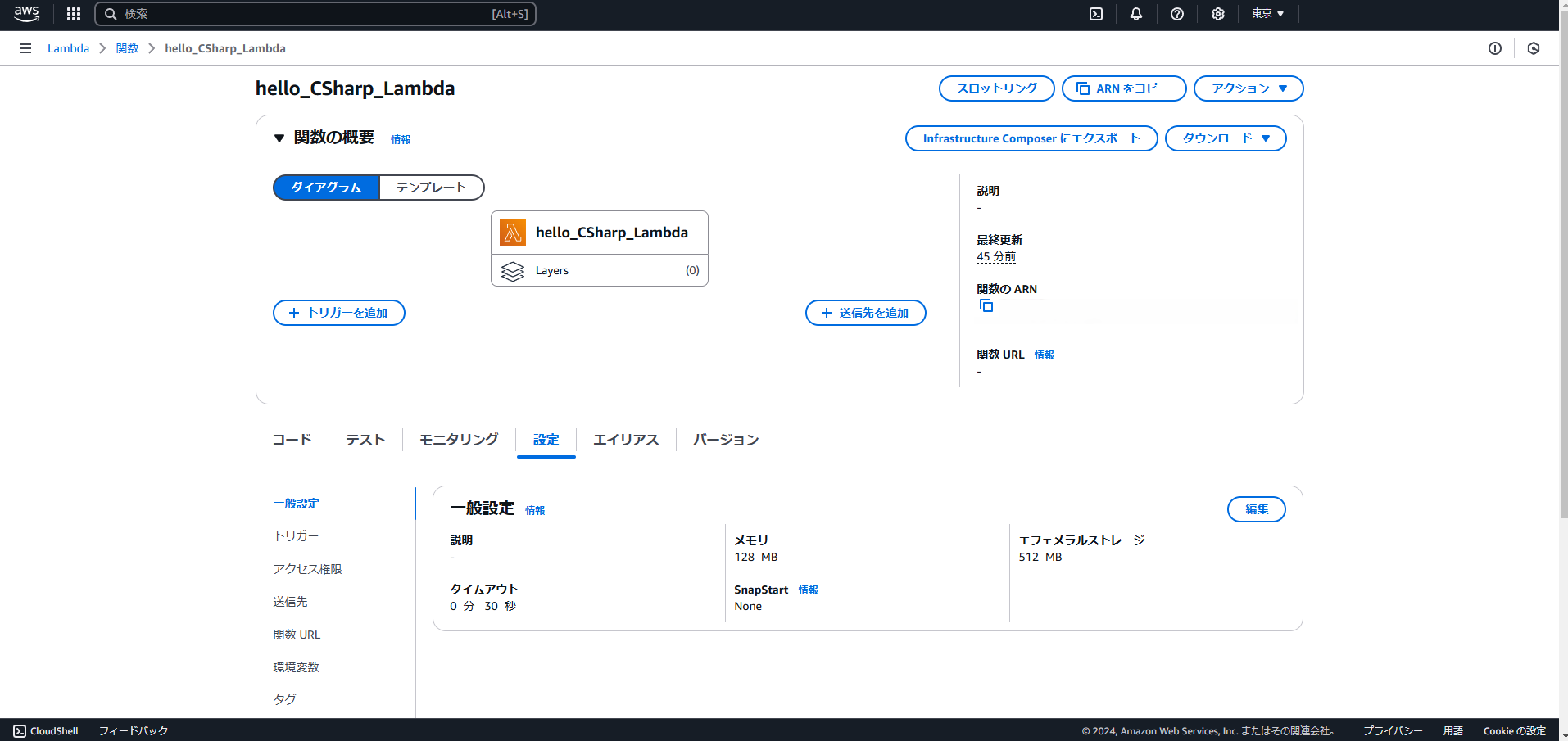Click the hello_CSharp_Lambda diagram node
The image size is (1568, 741).
(x=600, y=233)
